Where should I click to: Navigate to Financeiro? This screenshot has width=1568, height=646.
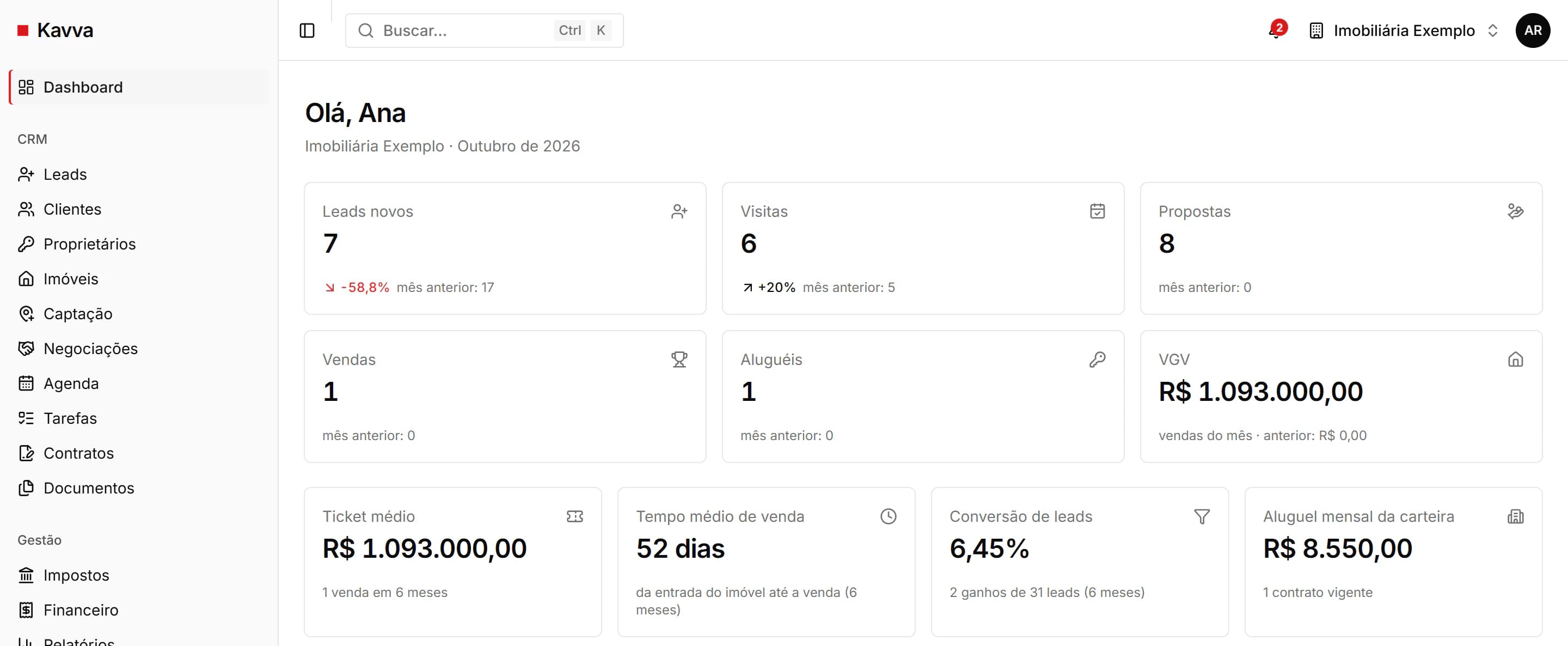point(139,610)
